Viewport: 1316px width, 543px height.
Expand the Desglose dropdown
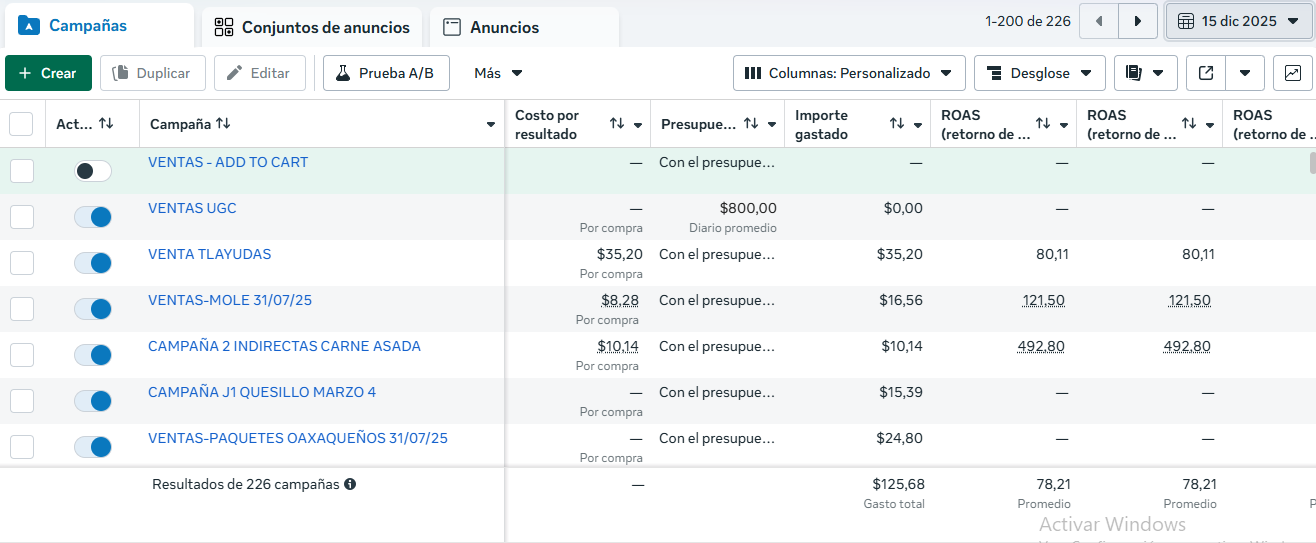[x=1039, y=73]
